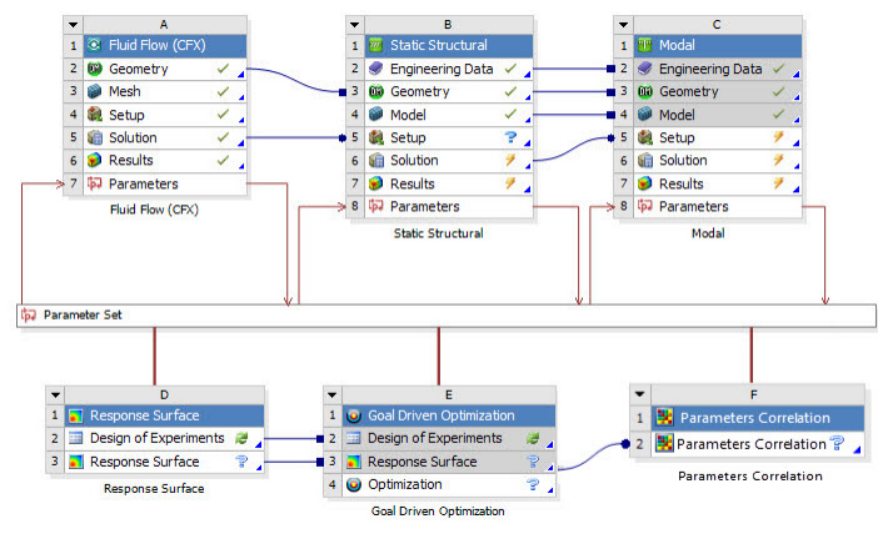Select Fluid Flow (CFX) title cell
The height and width of the screenshot is (534, 878).
click(x=165, y=45)
